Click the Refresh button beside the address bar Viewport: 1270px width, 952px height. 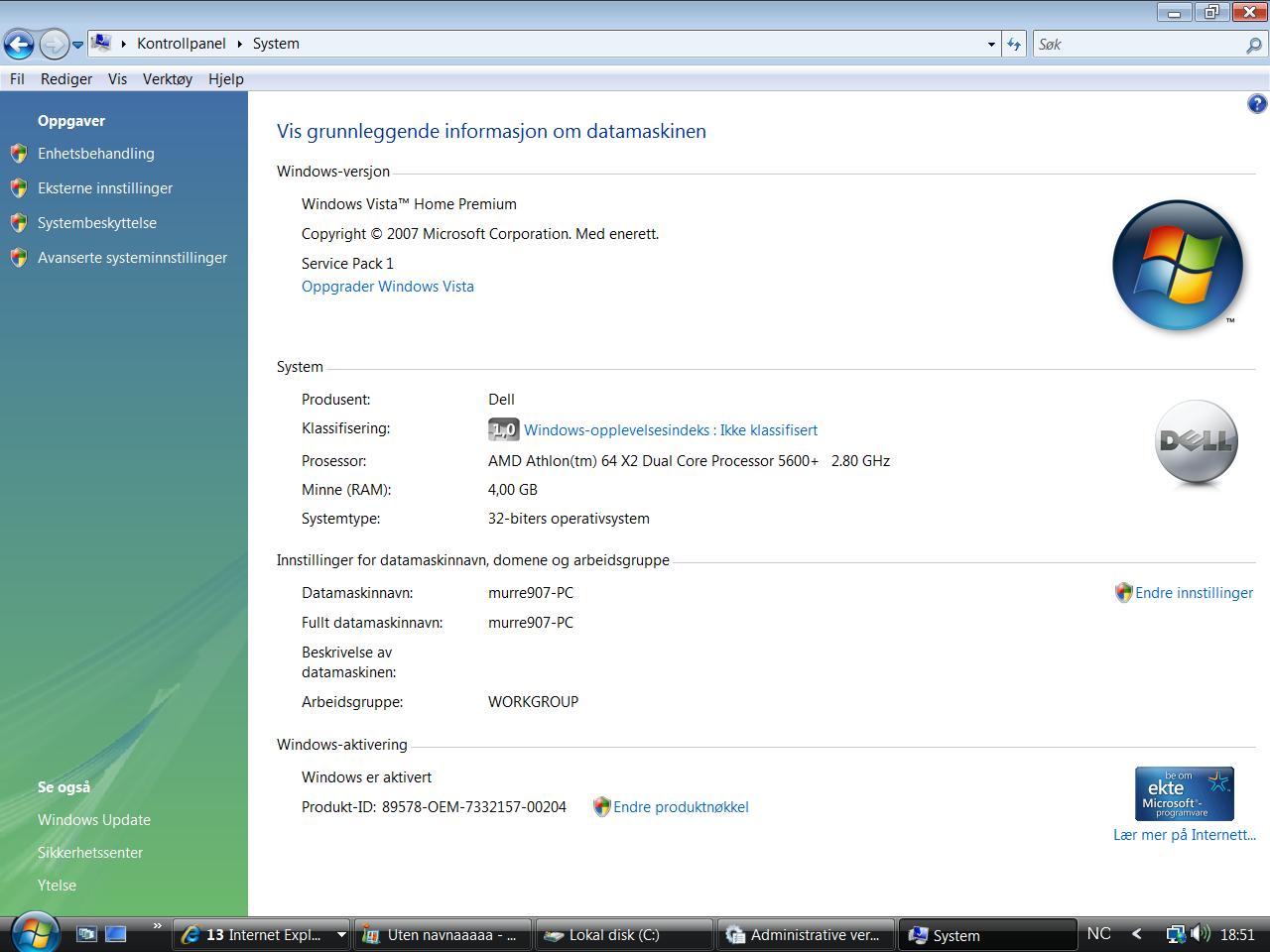click(x=1014, y=45)
